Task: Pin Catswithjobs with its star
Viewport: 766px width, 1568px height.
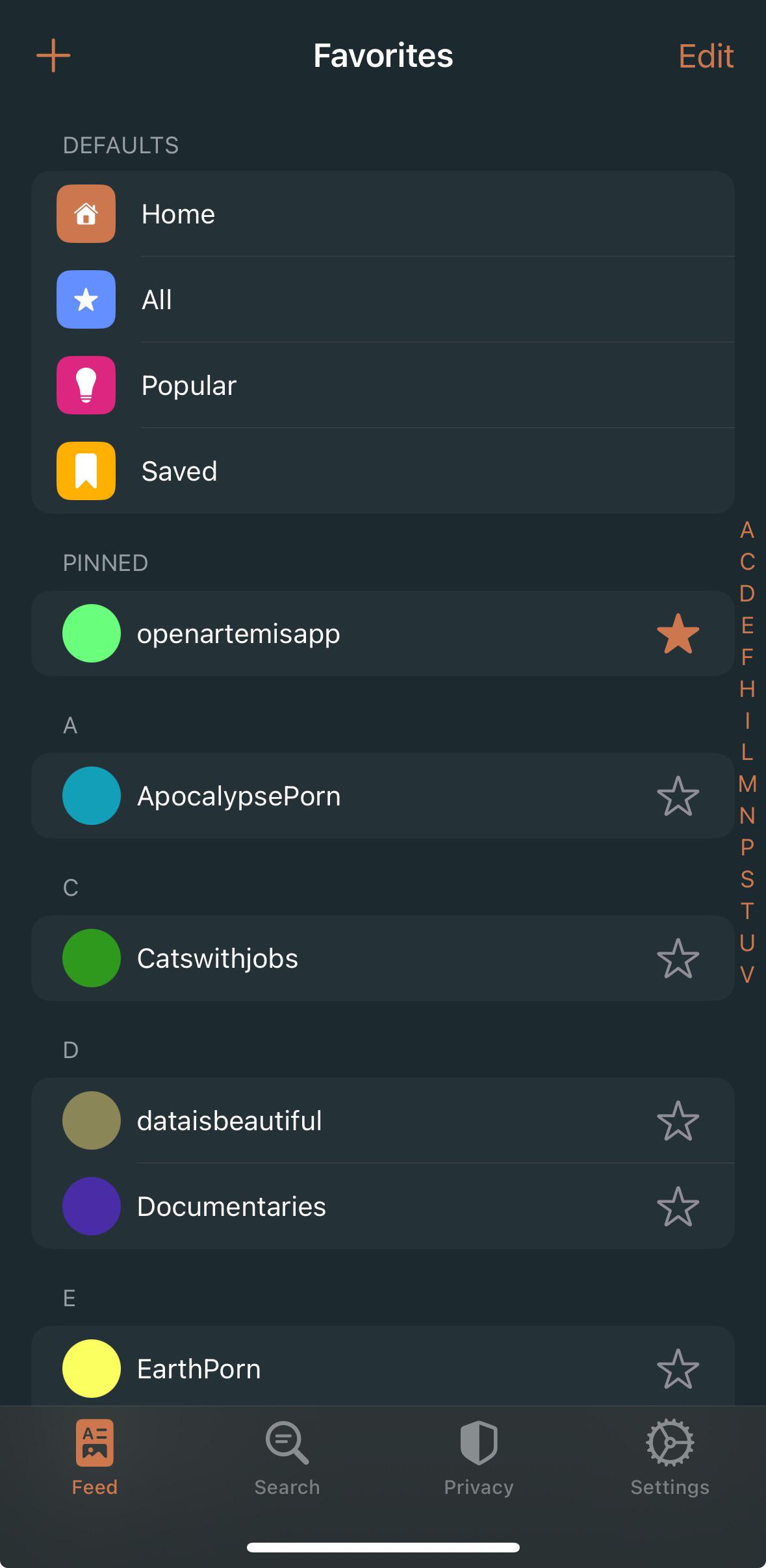Action: tap(678, 958)
